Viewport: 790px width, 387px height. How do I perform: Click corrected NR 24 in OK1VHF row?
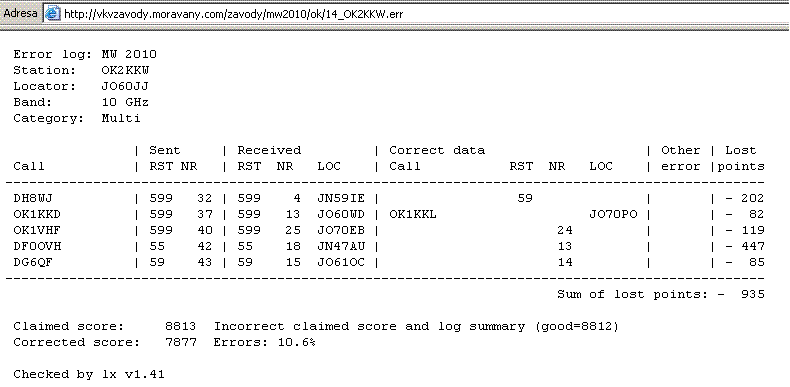pos(565,230)
